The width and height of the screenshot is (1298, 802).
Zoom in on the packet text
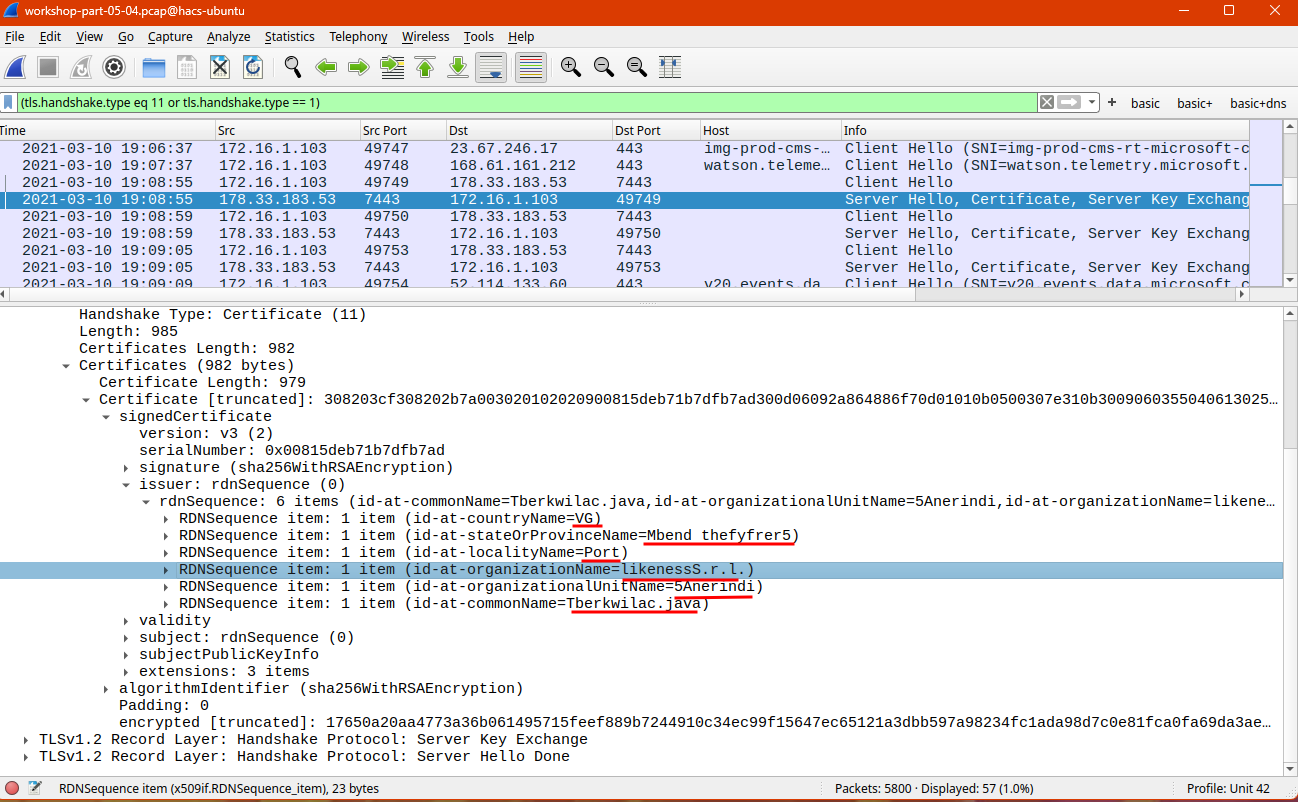click(x=571, y=67)
